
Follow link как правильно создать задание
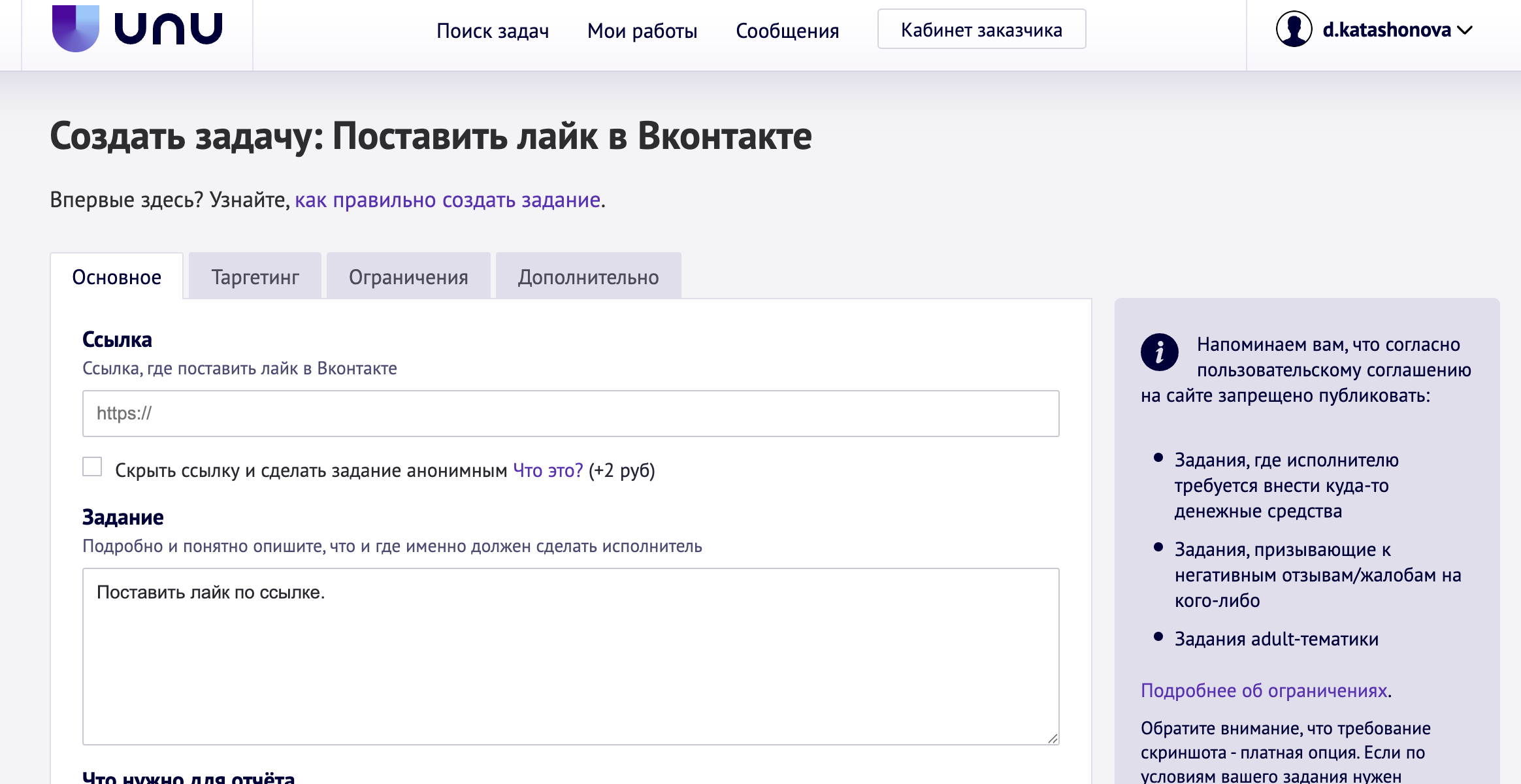coord(448,200)
